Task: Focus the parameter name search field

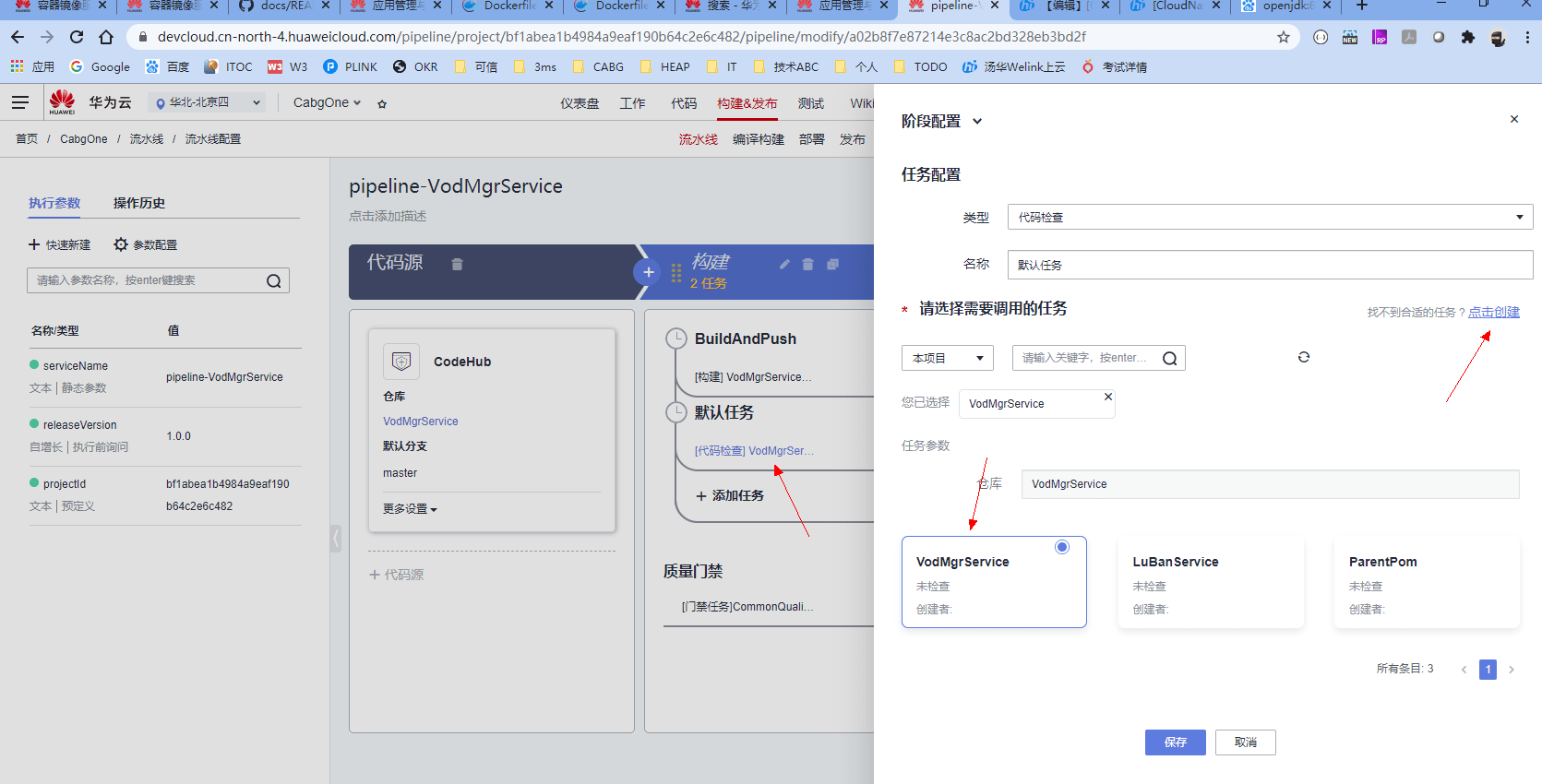Action: (x=158, y=280)
